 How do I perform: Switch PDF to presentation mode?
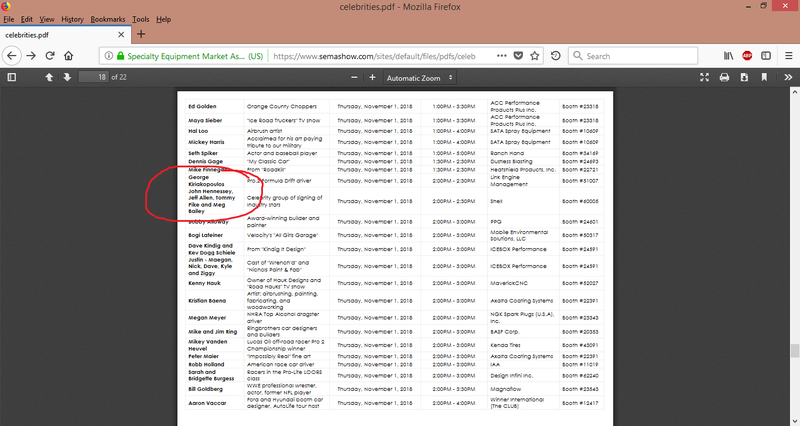[x=705, y=77]
